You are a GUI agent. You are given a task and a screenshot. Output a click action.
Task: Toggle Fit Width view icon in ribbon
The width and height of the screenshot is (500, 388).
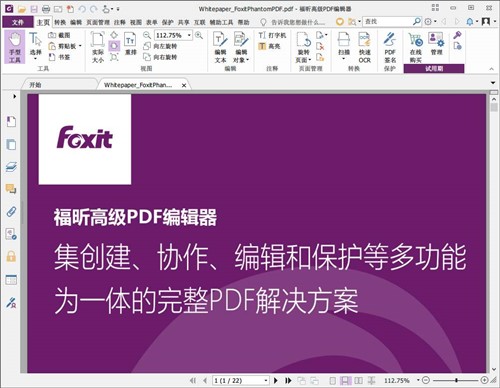(114, 46)
